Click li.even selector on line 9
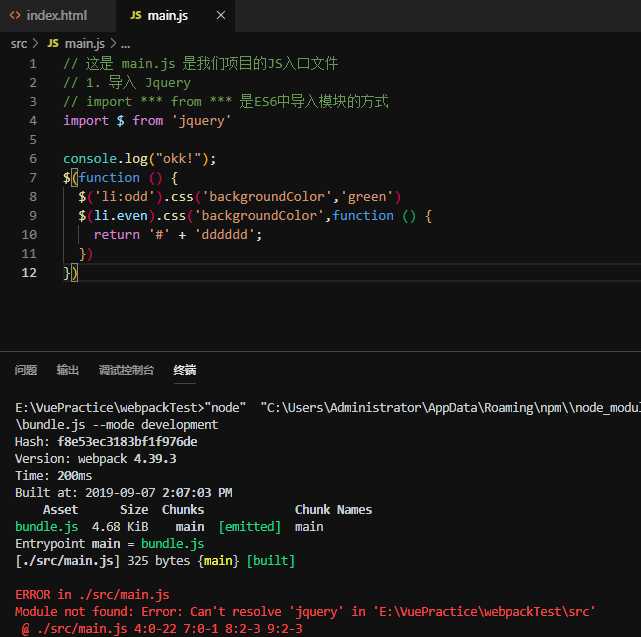 (x=121, y=215)
